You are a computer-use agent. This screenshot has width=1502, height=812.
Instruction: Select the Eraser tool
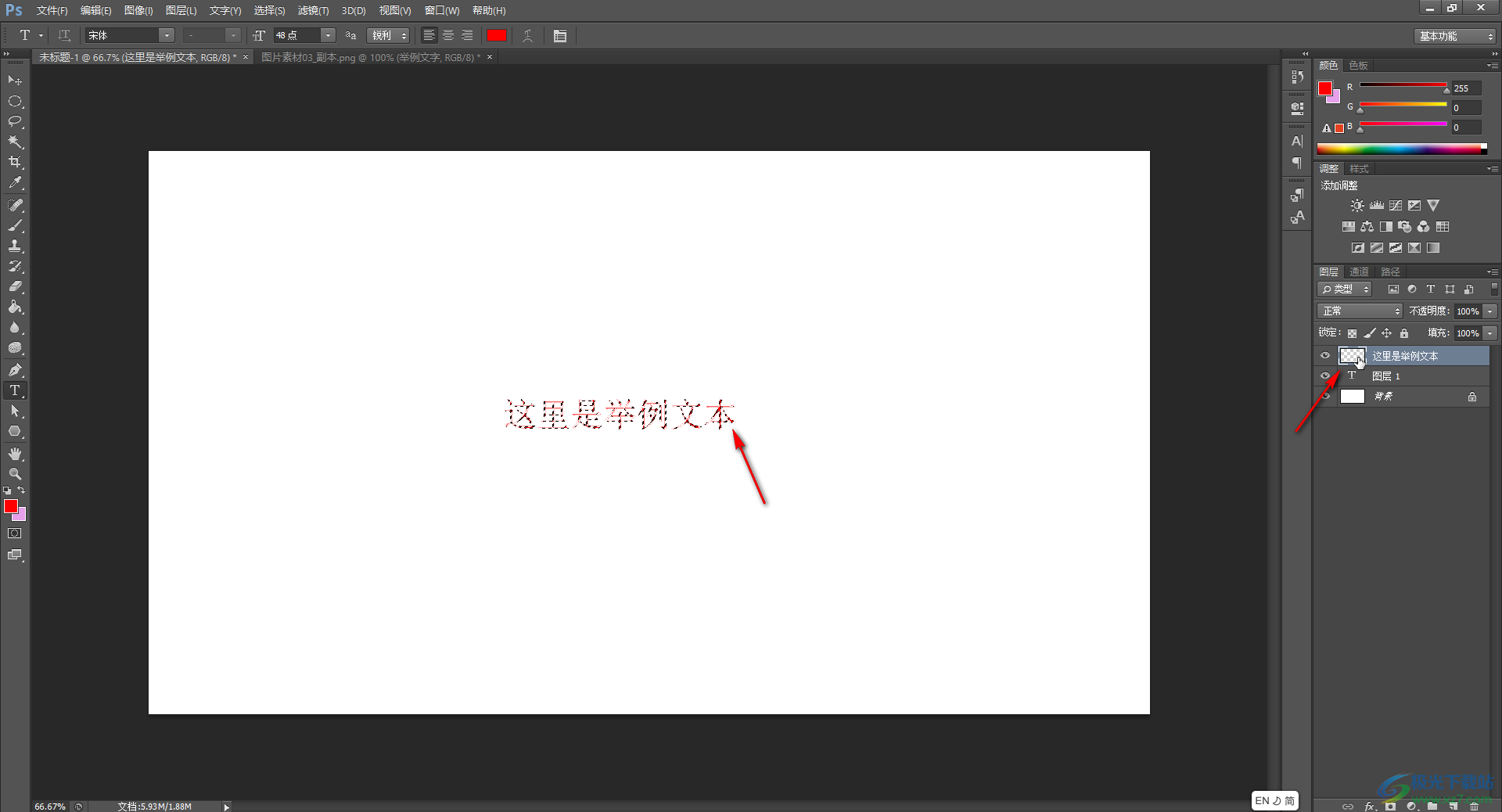pos(15,286)
